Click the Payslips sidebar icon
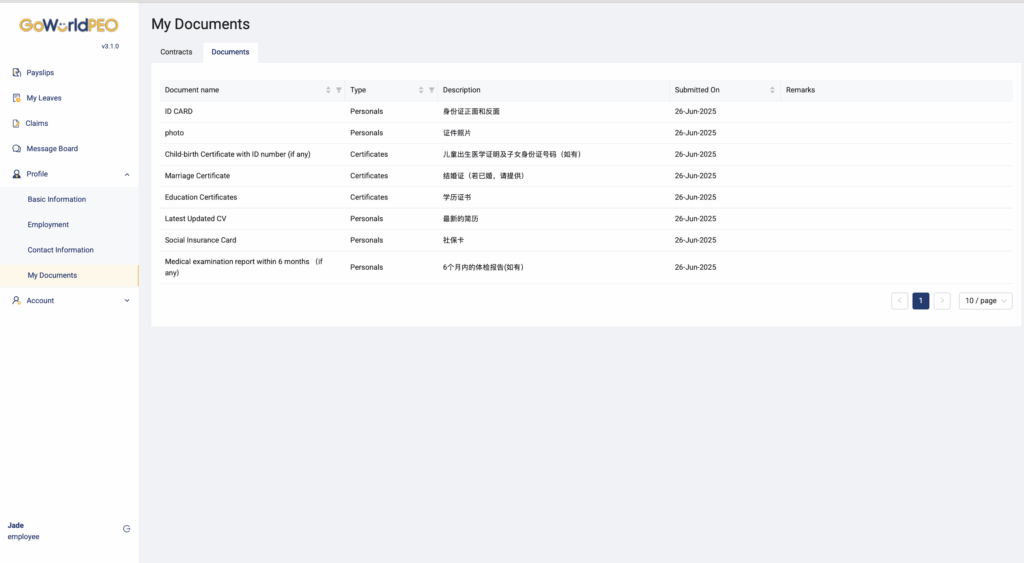Screen dimensions: 1024x563 (x=16, y=73)
